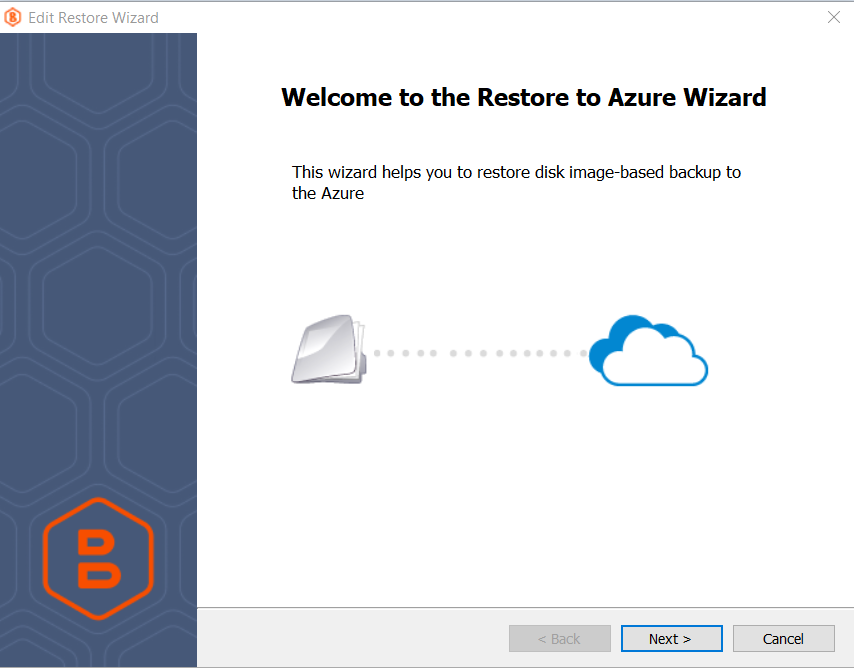Cancel the Restore to Azure Wizard
The width and height of the screenshot is (854, 668).
click(783, 638)
